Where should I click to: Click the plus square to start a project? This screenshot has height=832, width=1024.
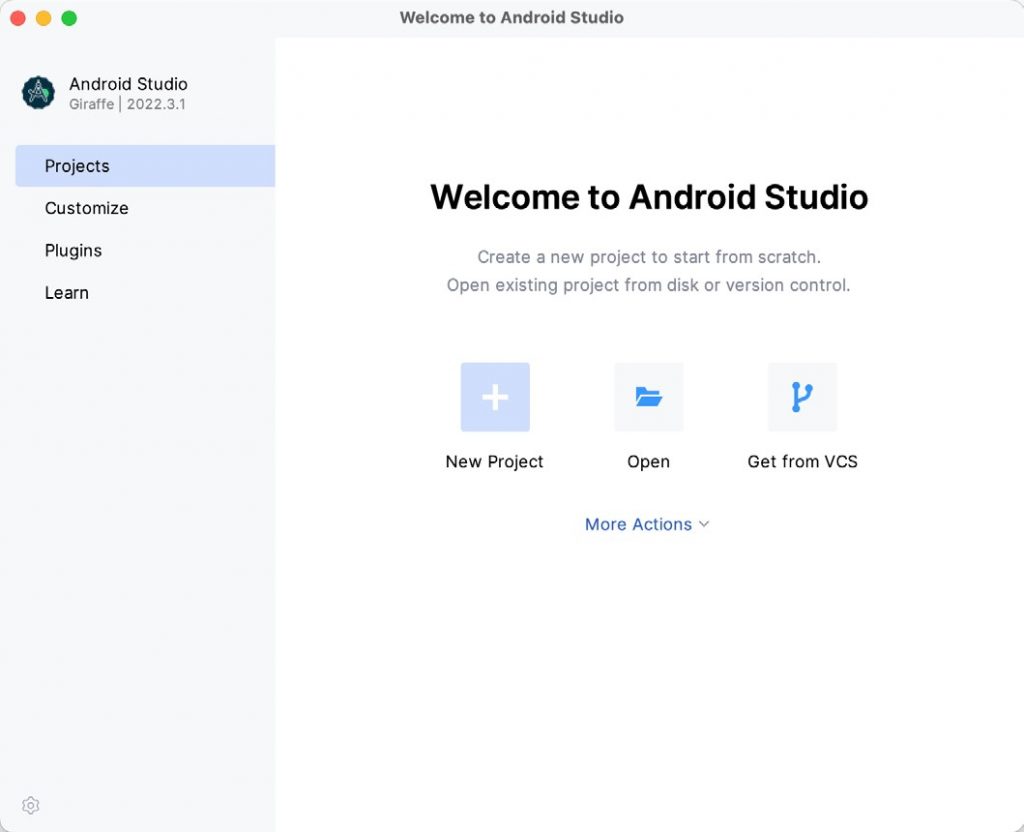(494, 396)
